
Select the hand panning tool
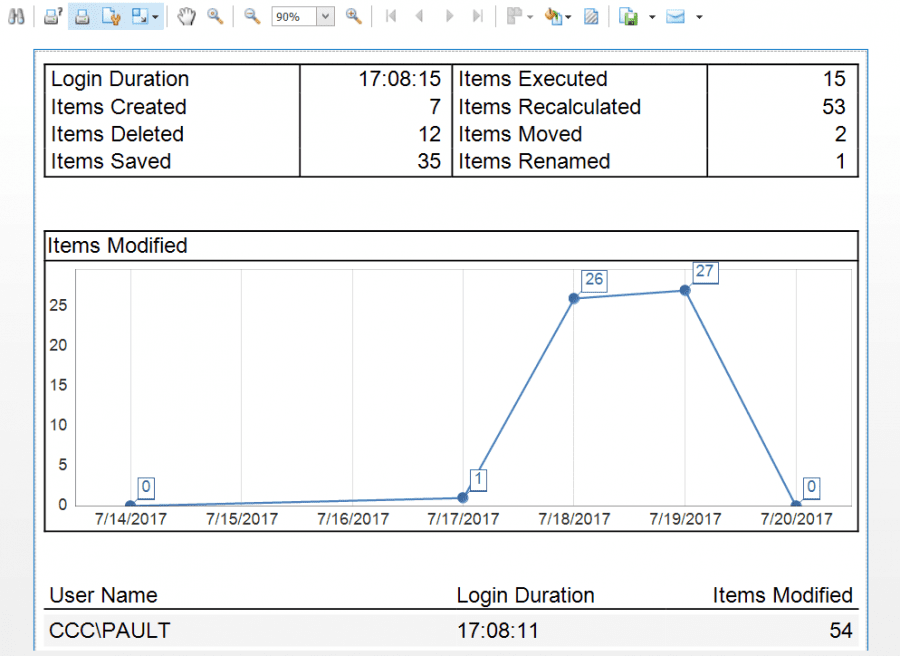(x=186, y=16)
